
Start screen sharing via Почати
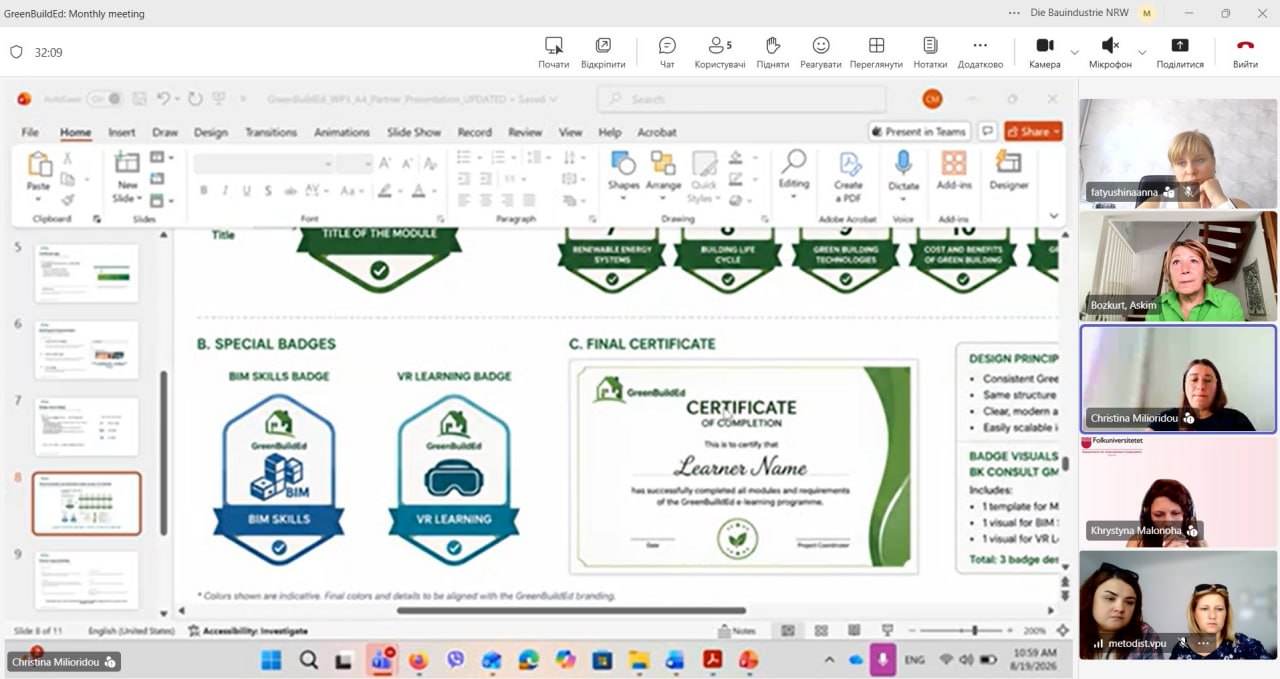(553, 52)
